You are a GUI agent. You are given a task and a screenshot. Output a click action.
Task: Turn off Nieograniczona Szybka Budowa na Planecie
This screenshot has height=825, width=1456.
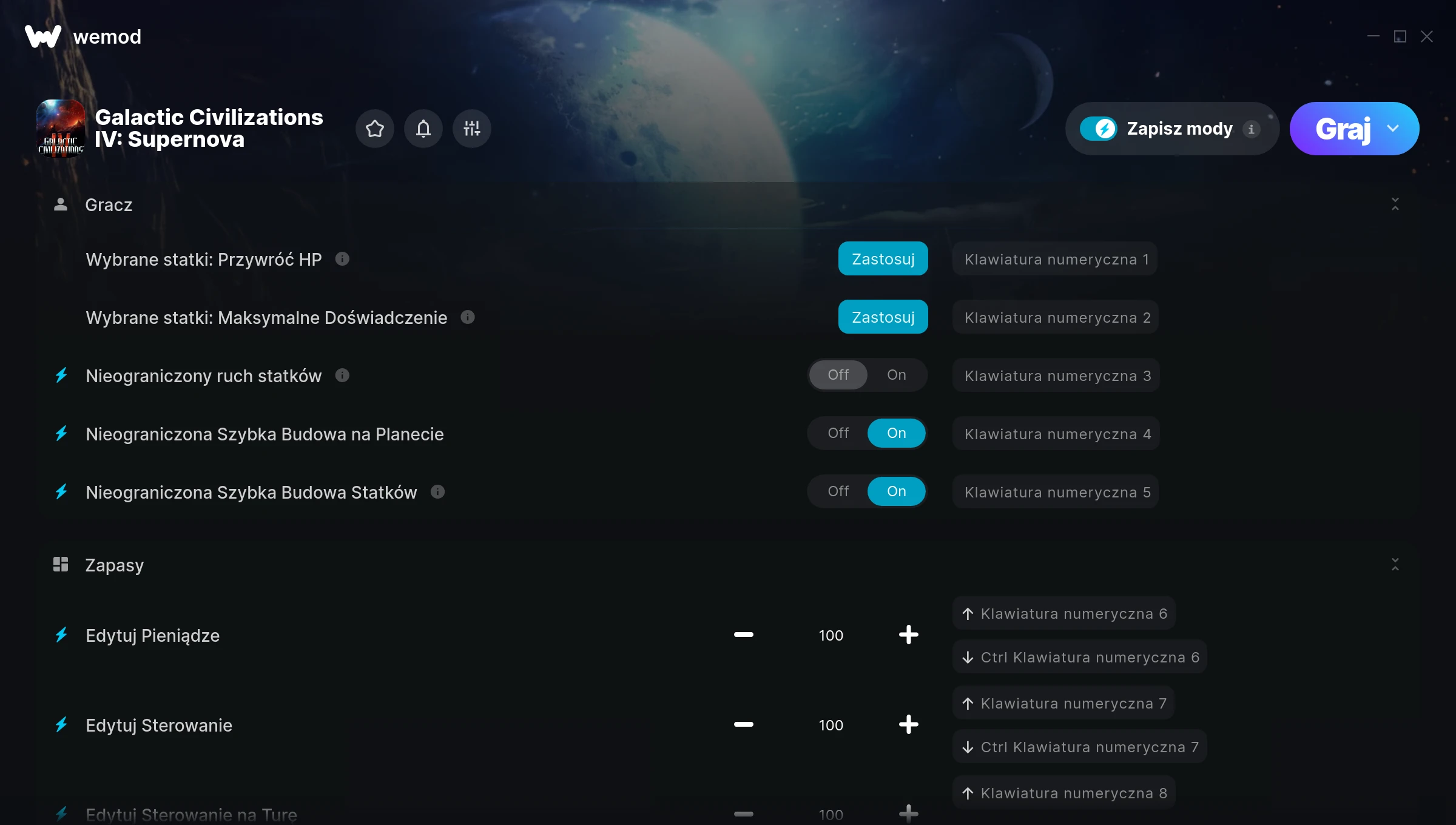click(x=838, y=433)
